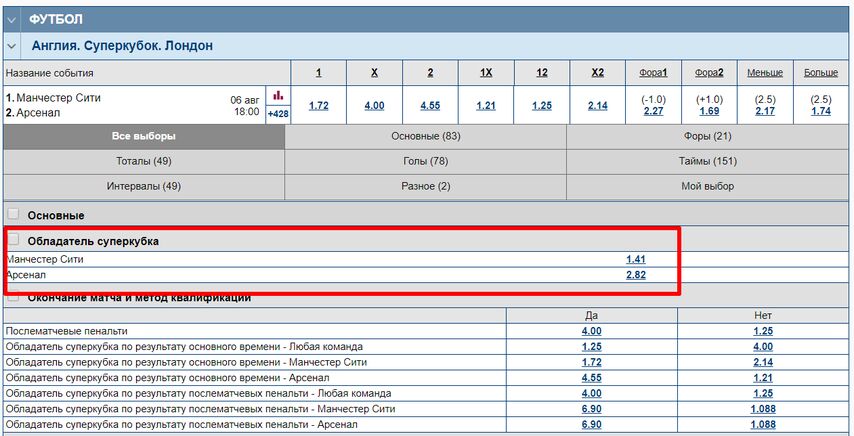Click team name Арсенал in event row

tap(38, 113)
